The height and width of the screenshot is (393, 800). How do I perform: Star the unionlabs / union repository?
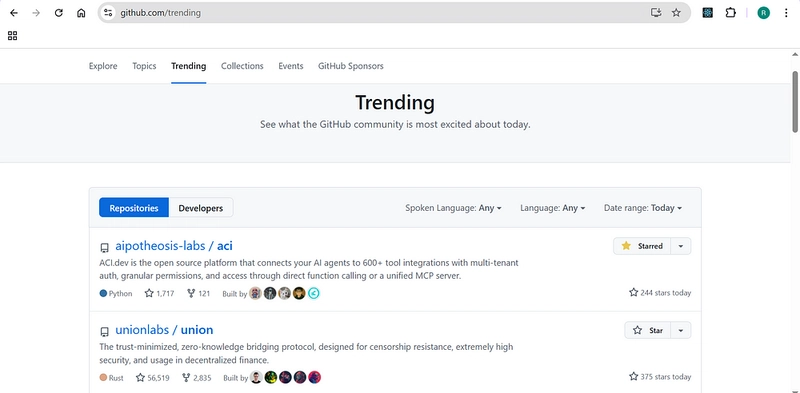tap(647, 330)
